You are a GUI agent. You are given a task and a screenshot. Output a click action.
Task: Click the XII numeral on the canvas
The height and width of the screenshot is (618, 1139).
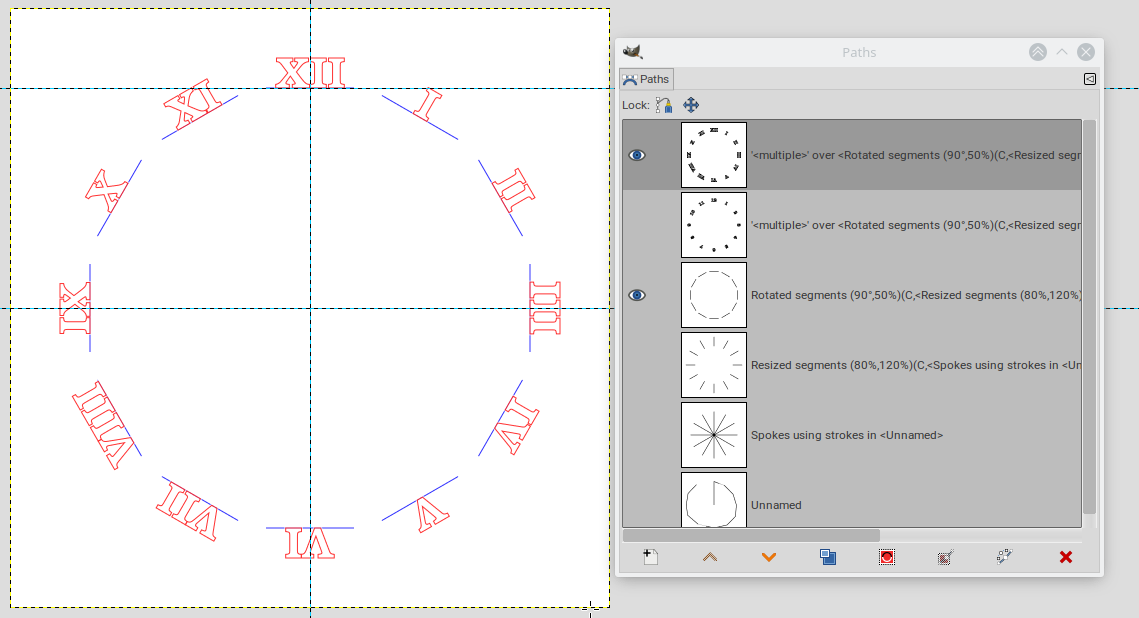[311, 73]
